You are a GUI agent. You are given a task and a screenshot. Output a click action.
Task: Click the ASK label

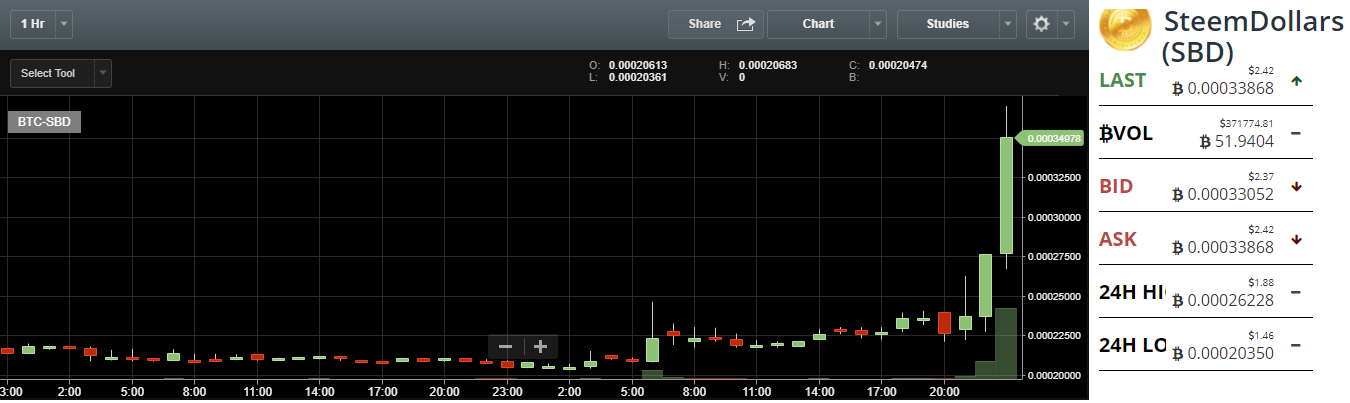pos(1118,239)
